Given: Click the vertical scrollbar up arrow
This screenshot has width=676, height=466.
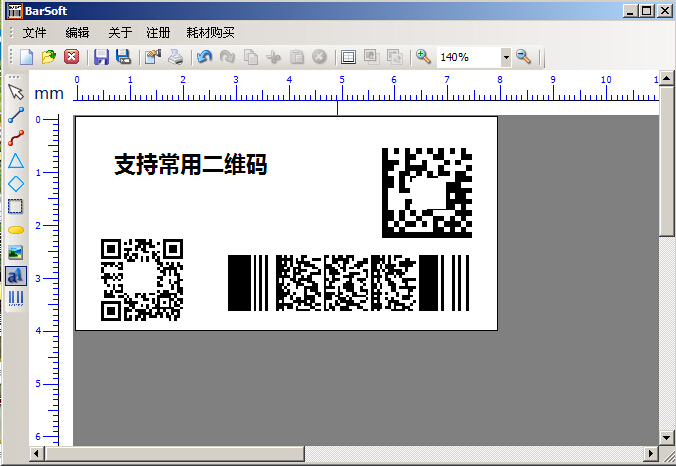Looking at the screenshot, I should (x=667, y=78).
